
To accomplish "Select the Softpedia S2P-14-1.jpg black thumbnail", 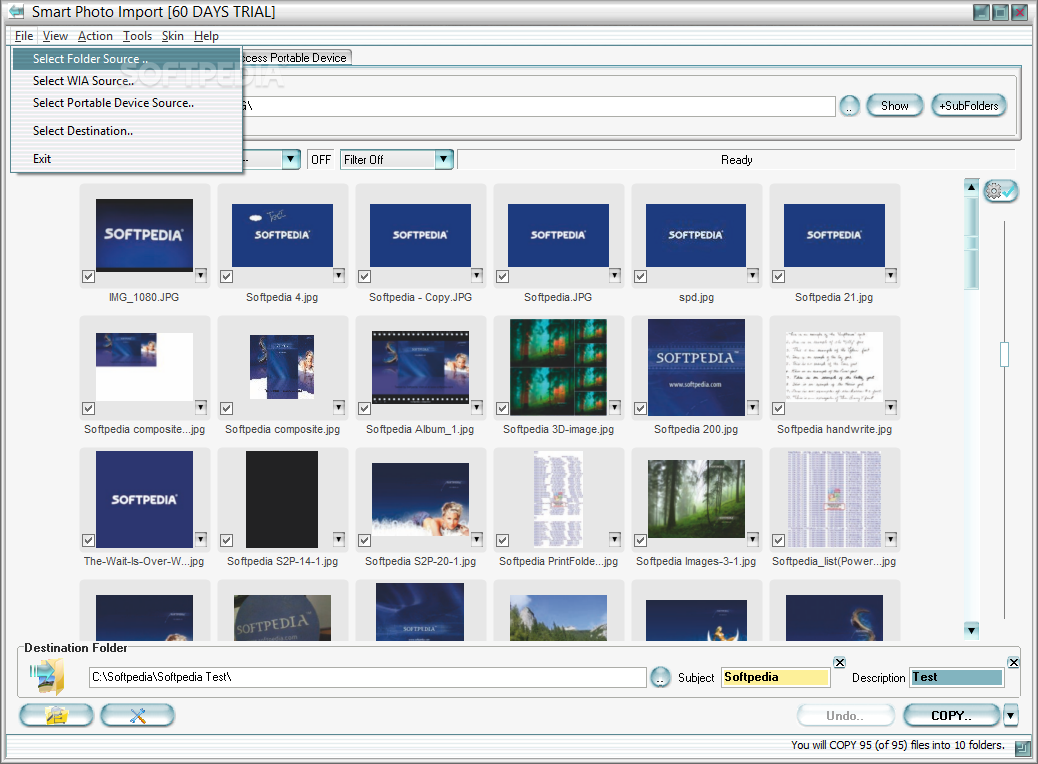I will point(282,499).
